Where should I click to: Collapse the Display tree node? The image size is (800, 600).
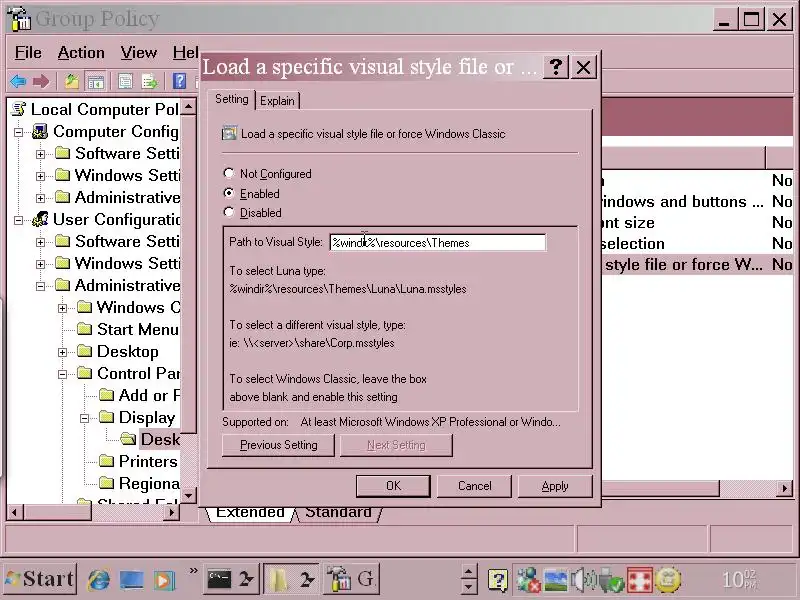coord(84,418)
